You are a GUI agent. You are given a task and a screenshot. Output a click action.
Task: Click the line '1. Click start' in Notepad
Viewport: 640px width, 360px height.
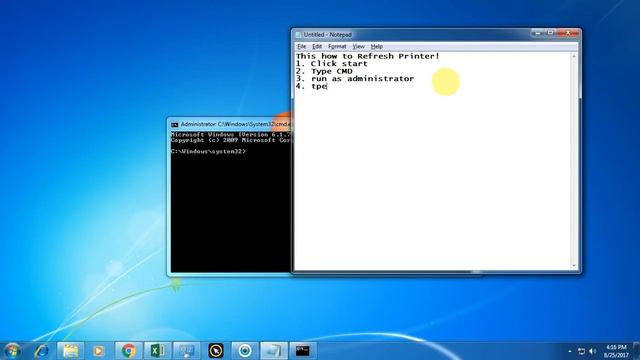(x=331, y=64)
